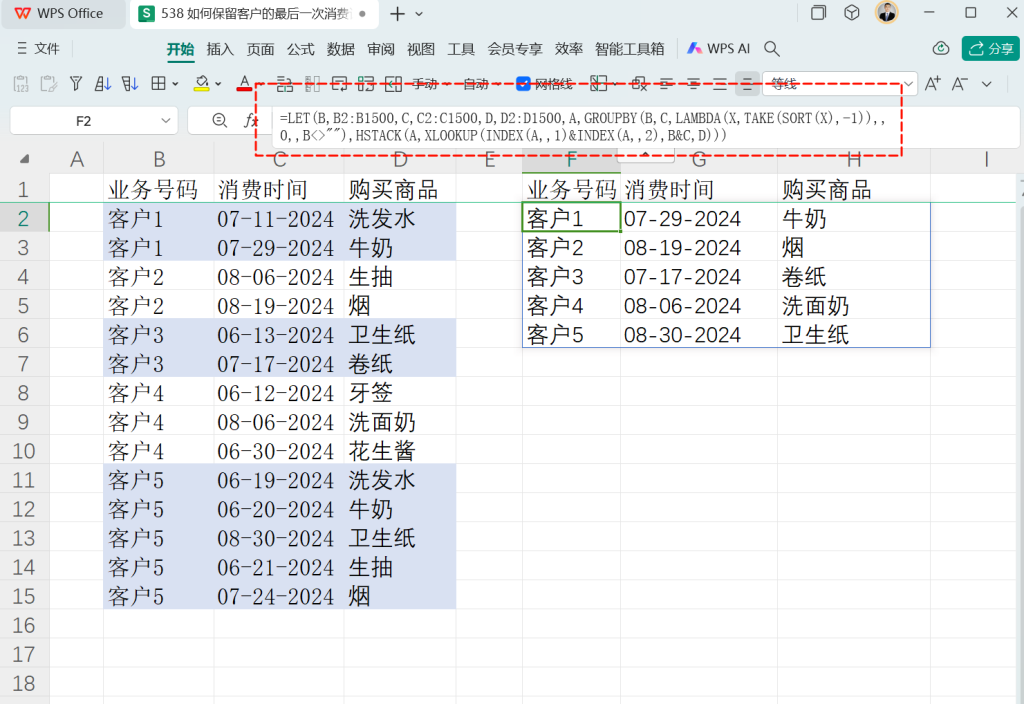Switch to the 审阅 tab
The image size is (1024, 704).
381,49
